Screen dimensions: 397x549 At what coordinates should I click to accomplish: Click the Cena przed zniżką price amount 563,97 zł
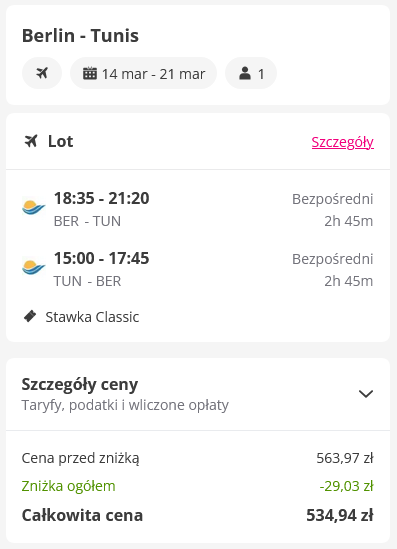(x=345, y=458)
